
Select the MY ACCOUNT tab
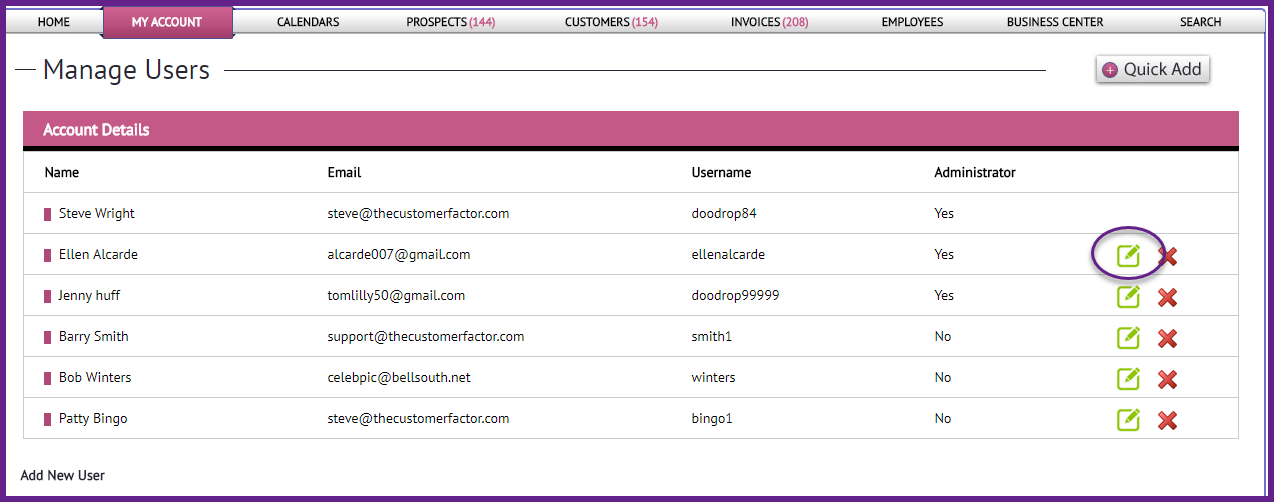coord(167,22)
